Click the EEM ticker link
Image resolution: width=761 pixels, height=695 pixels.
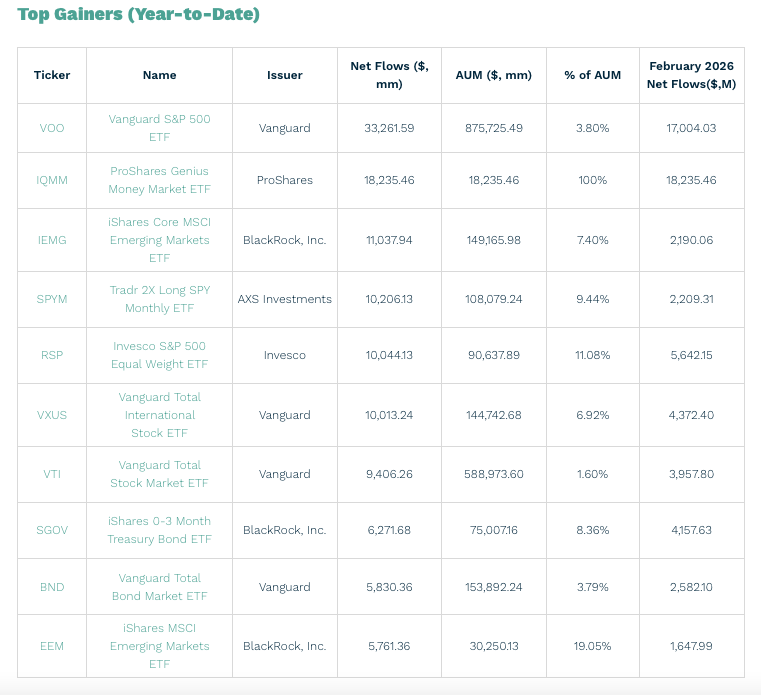point(52,646)
